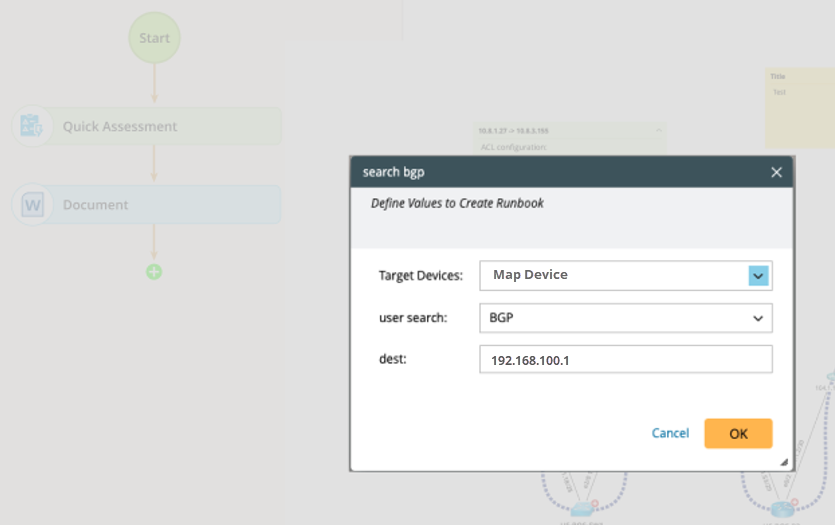Open the Target Devices dropdown arrow
The height and width of the screenshot is (525, 835).
pos(758,276)
